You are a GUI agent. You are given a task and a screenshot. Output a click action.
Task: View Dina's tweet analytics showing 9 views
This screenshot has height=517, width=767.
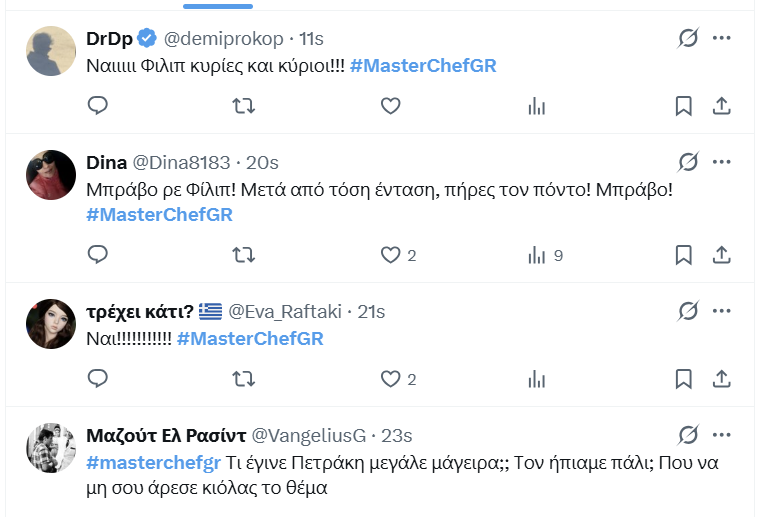pyautogui.click(x=545, y=255)
